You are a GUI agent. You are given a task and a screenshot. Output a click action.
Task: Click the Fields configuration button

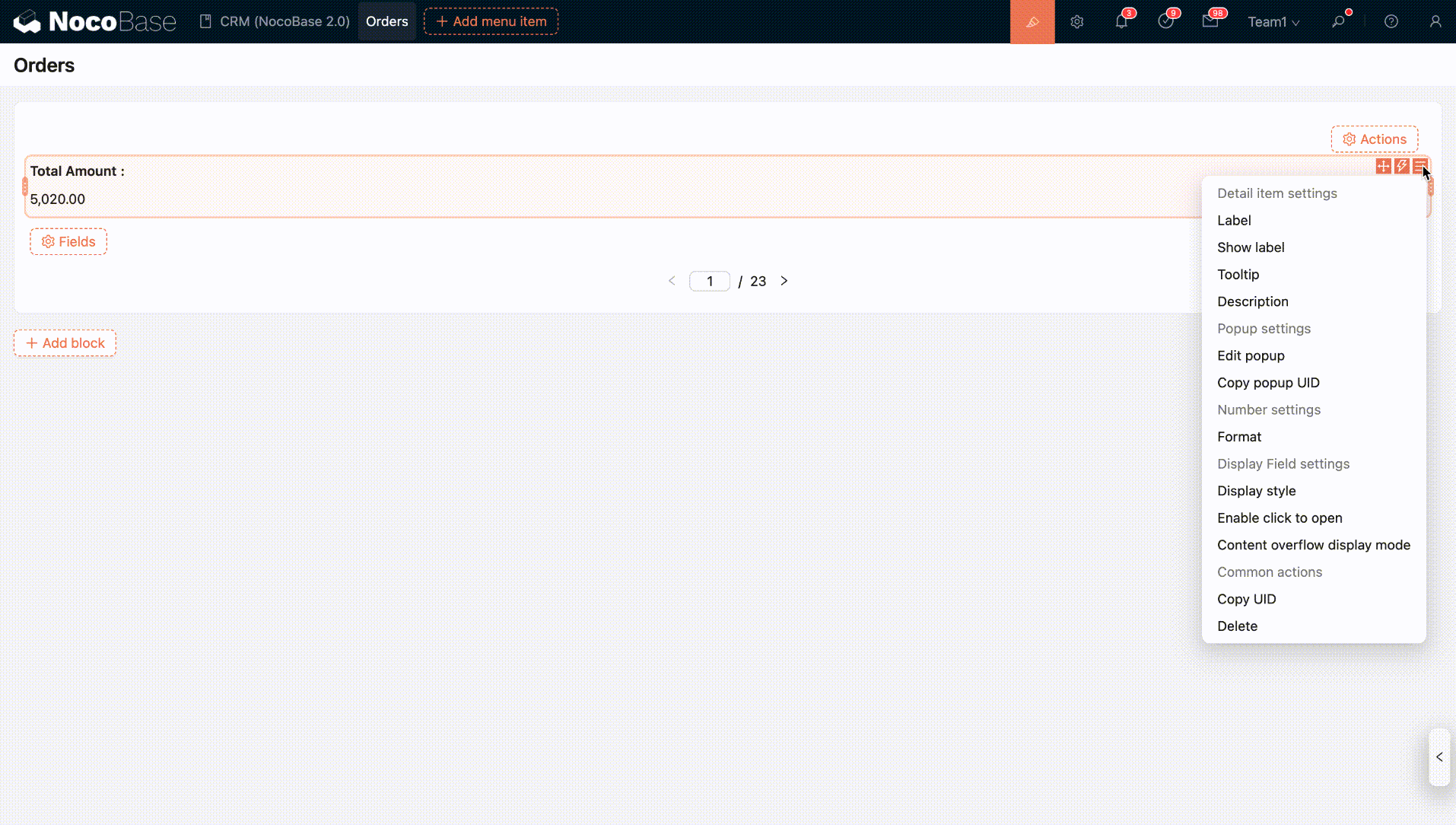tap(68, 242)
